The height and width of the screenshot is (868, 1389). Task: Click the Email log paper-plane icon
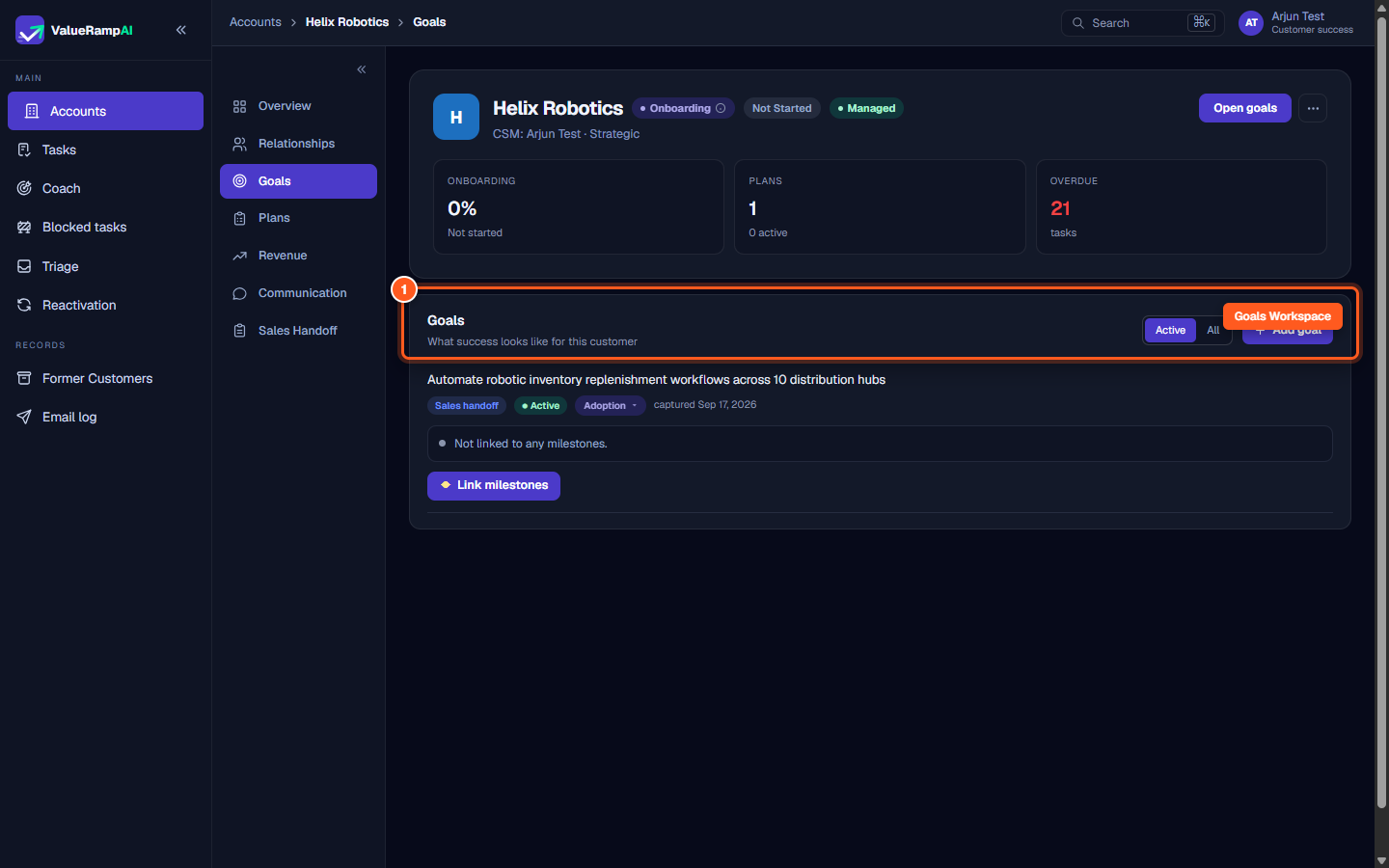tap(24, 417)
